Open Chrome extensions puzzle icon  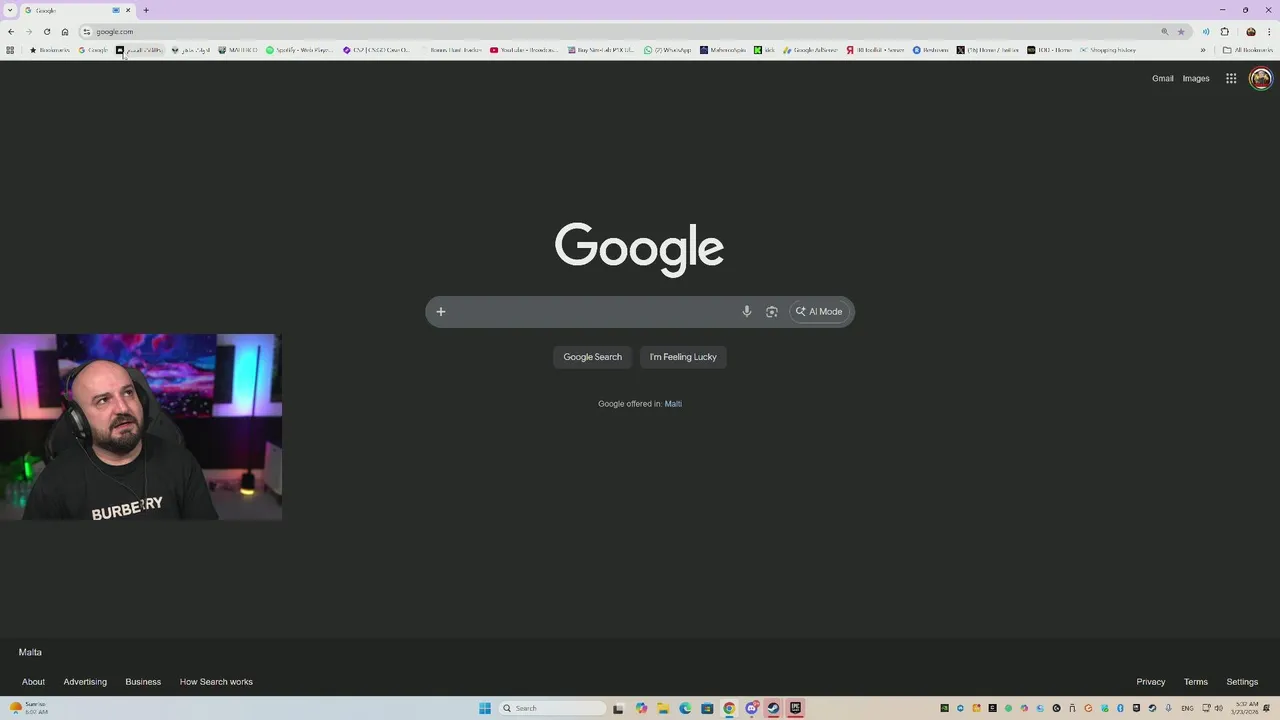[x=1224, y=32]
